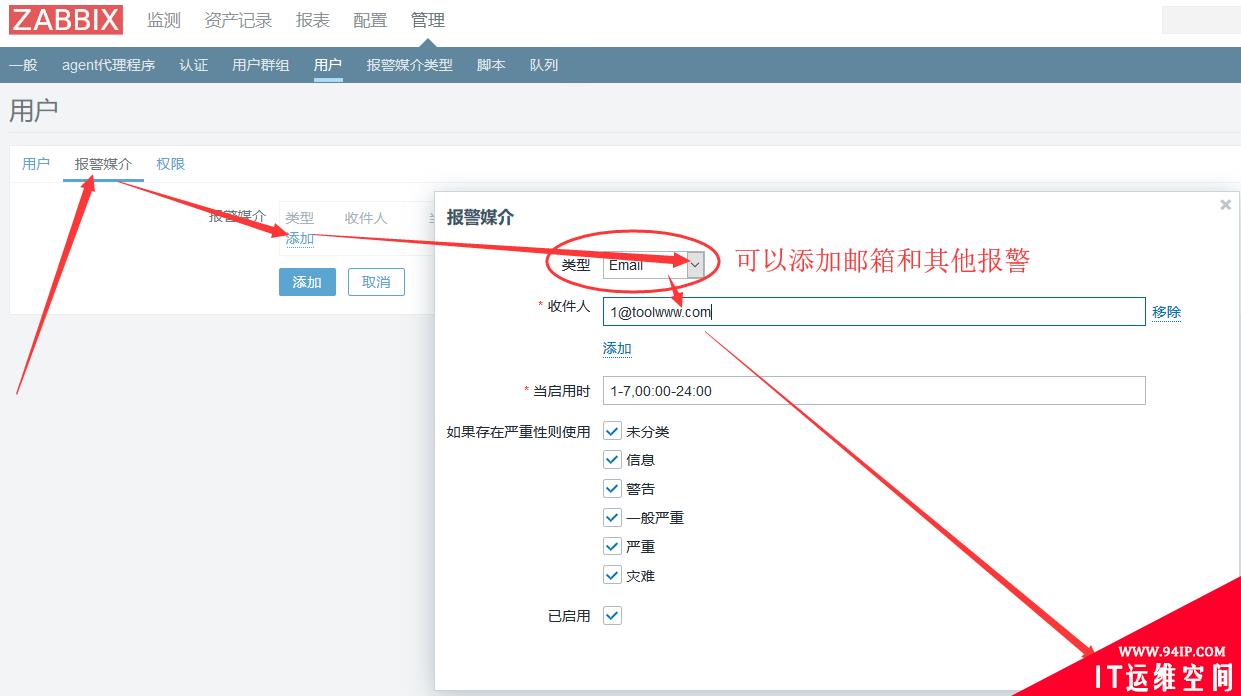Click the blue 添加 button

[307, 282]
